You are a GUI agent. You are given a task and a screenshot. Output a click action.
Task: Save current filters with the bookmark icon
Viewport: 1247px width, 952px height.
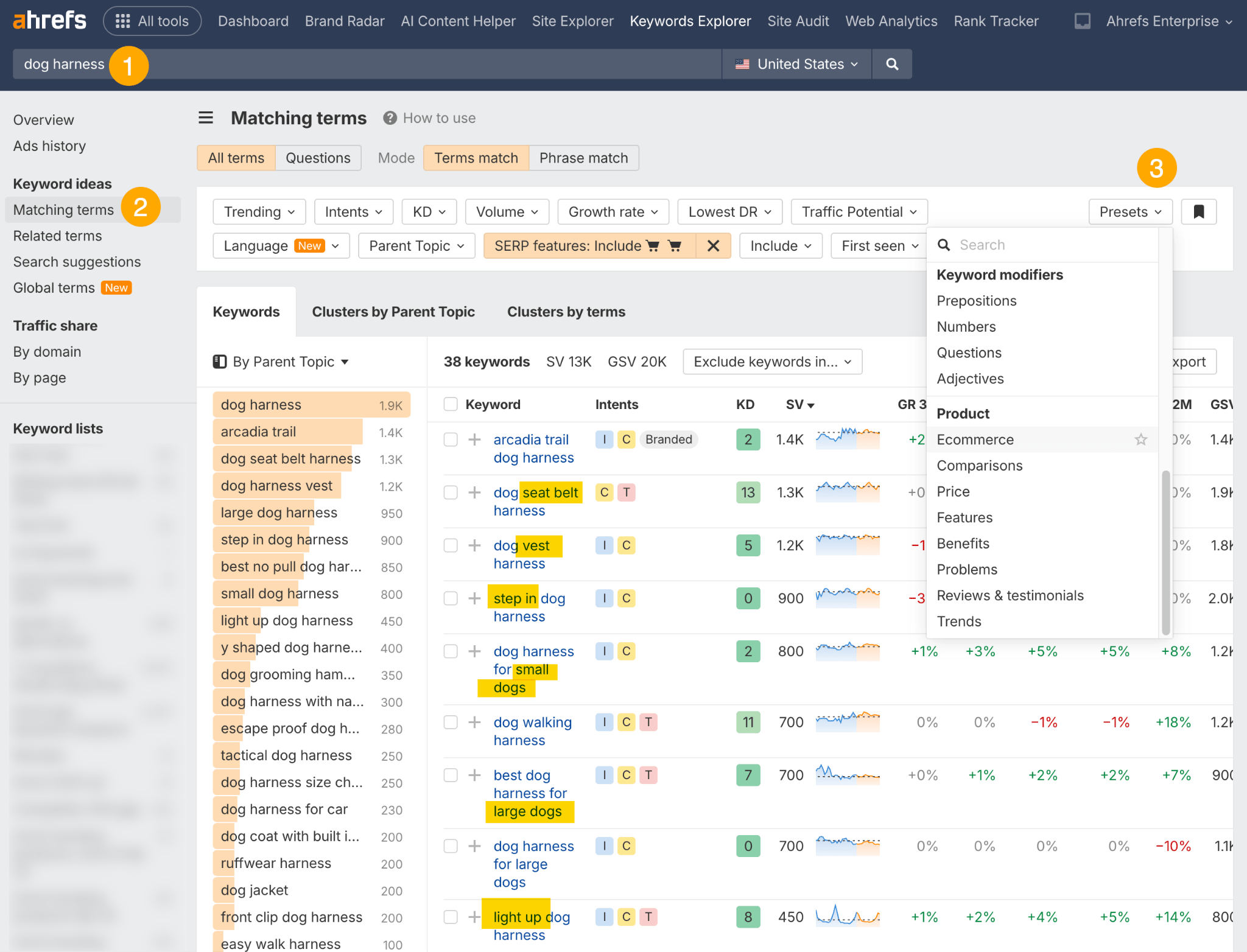[x=1198, y=211]
